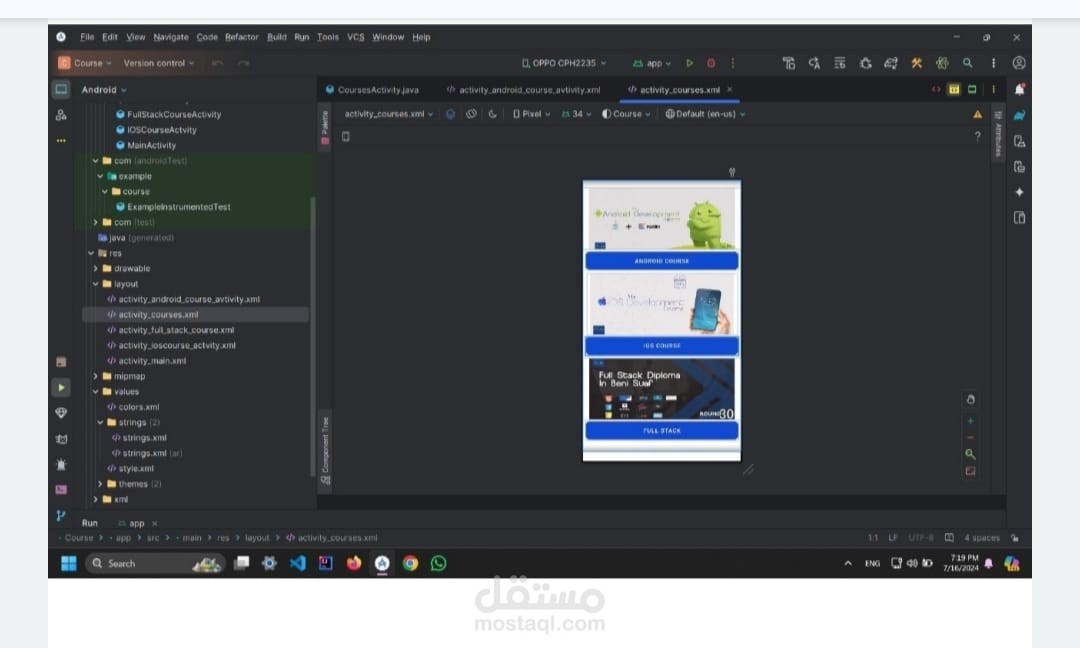Expand the drawable folder
1080x648 pixels.
coord(96,269)
